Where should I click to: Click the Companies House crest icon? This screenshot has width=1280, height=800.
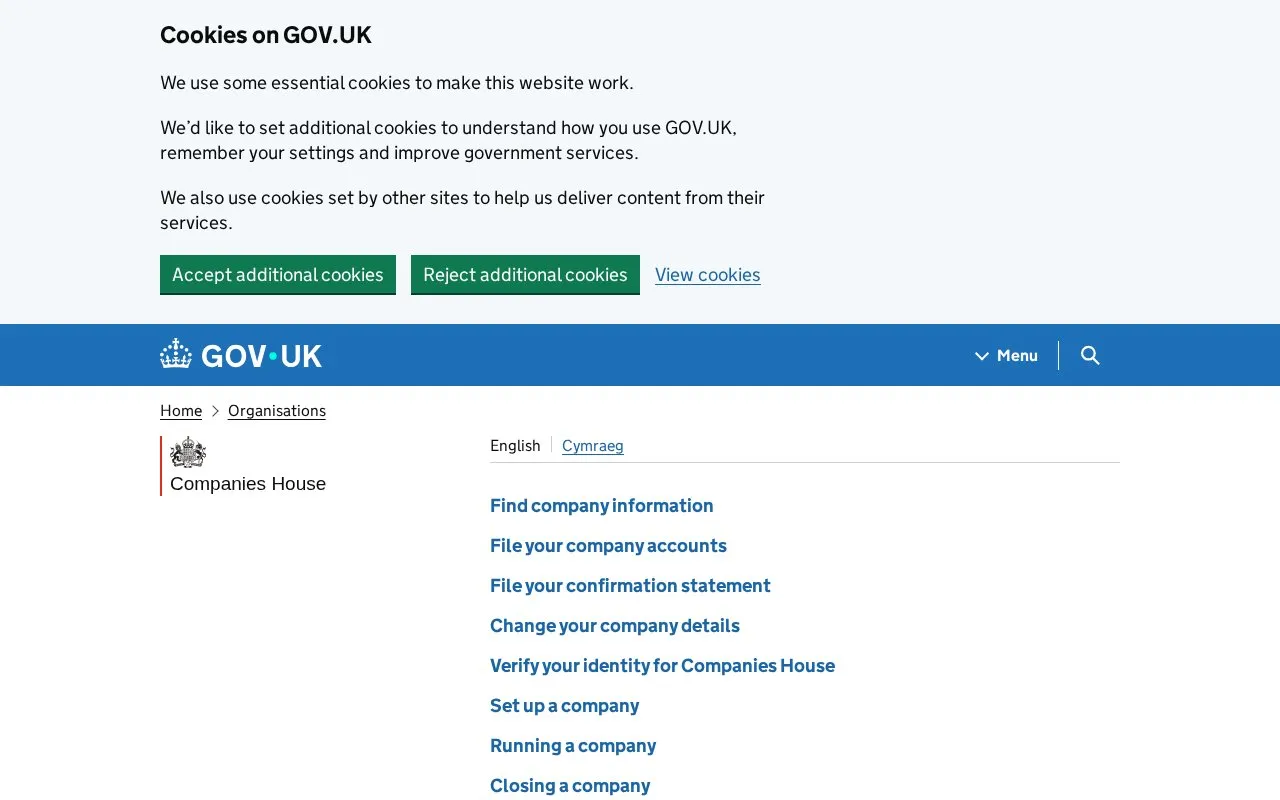click(x=188, y=453)
